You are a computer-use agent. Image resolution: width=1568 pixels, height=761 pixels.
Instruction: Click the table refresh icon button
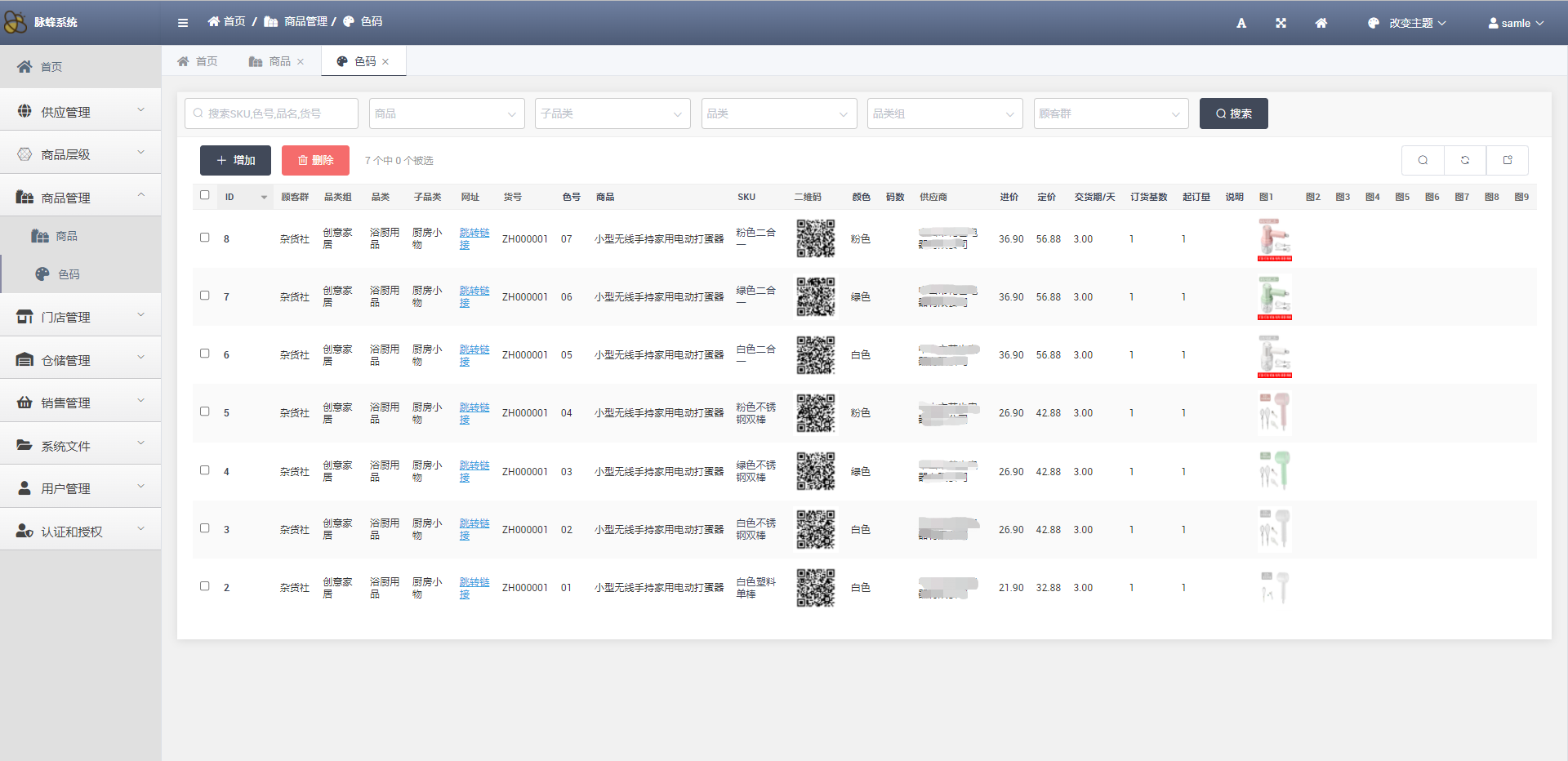tap(1465, 160)
